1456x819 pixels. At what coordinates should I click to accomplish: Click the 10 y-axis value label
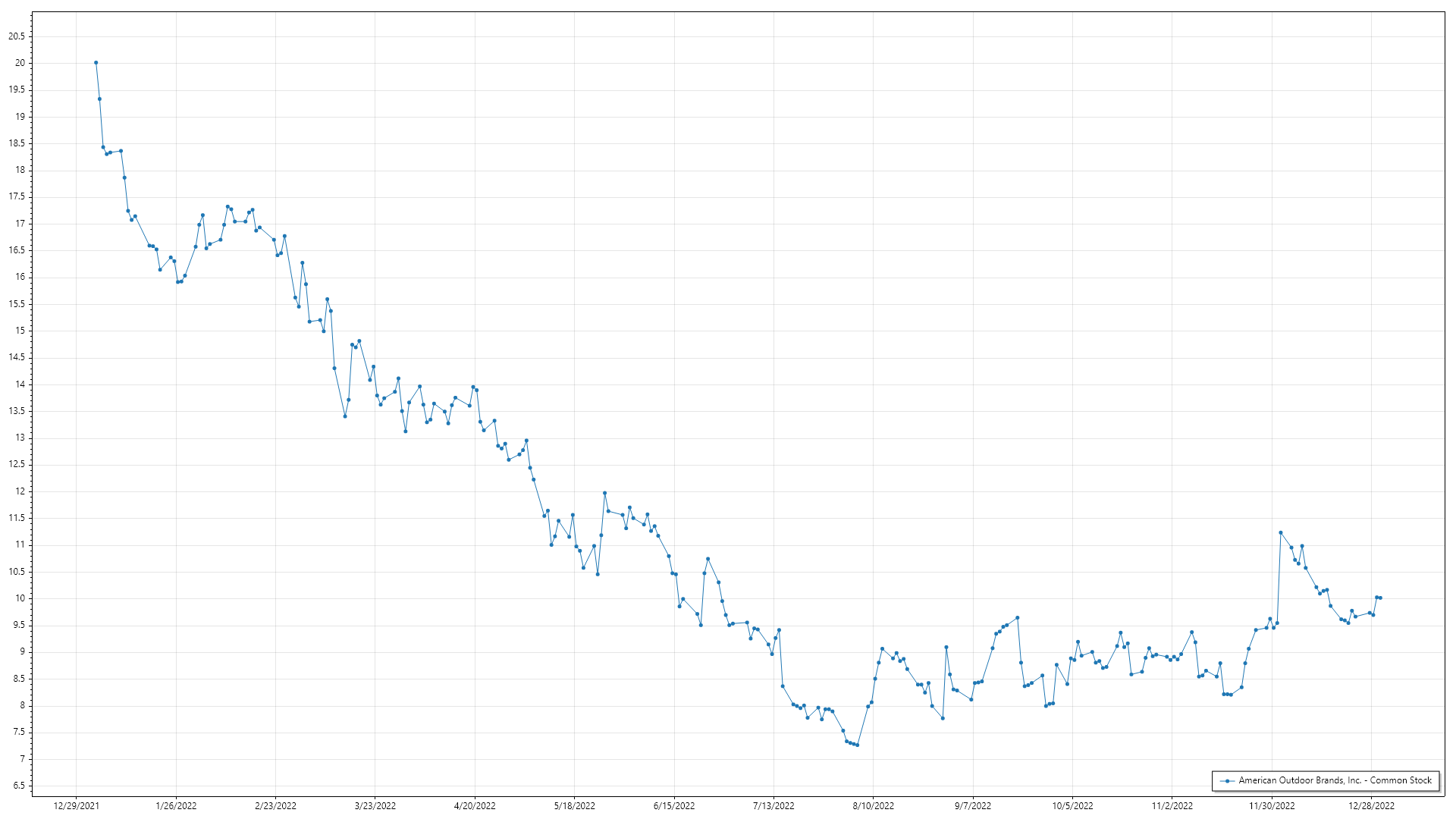pos(20,598)
